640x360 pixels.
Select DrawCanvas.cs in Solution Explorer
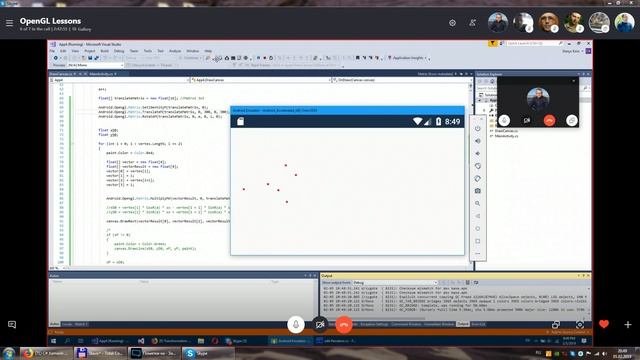(506, 131)
